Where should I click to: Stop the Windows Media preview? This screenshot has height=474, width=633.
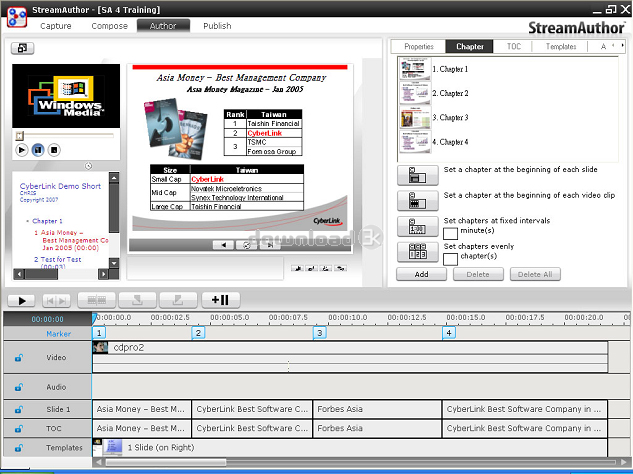click(x=54, y=150)
